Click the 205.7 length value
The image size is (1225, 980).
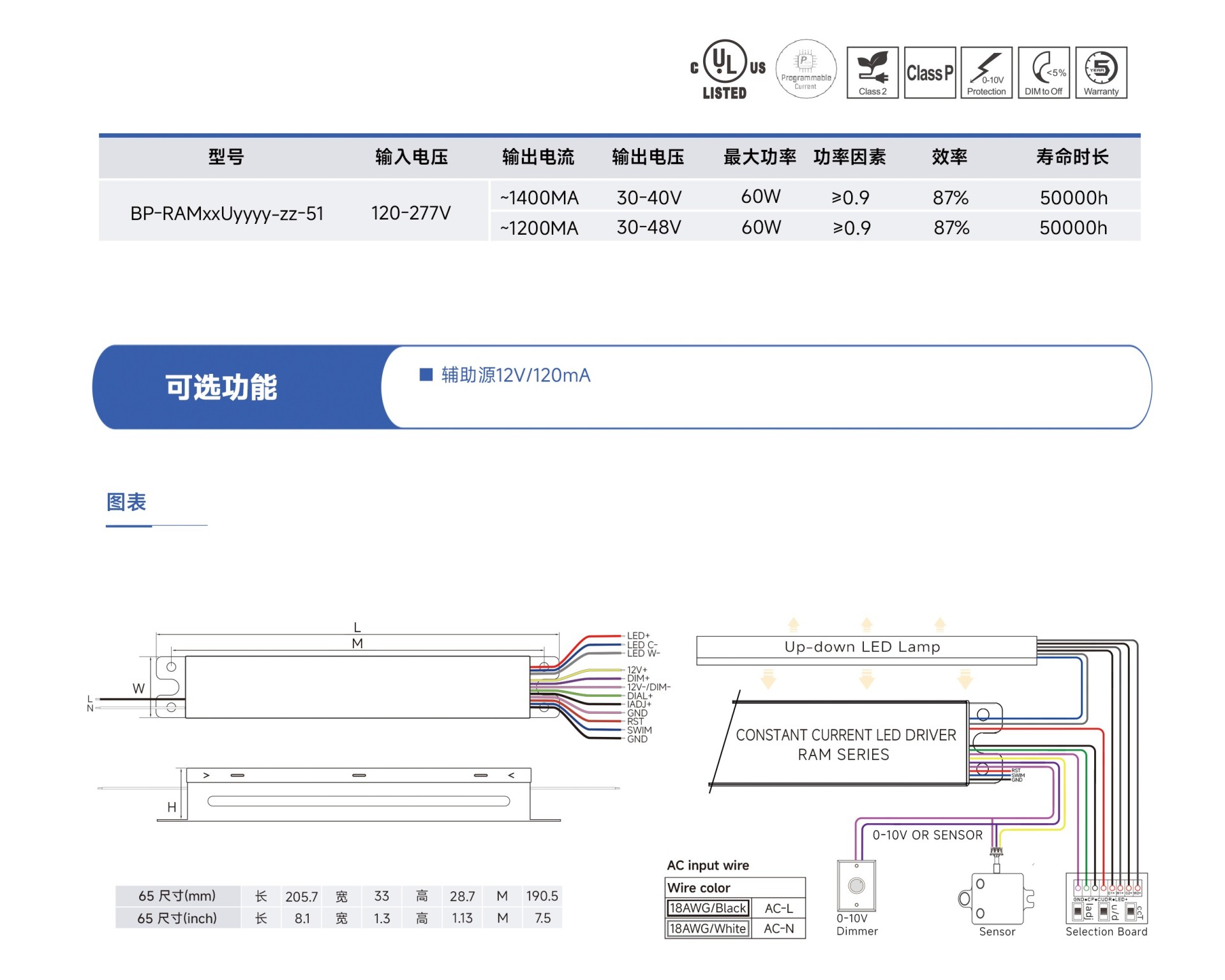pyautogui.click(x=301, y=896)
